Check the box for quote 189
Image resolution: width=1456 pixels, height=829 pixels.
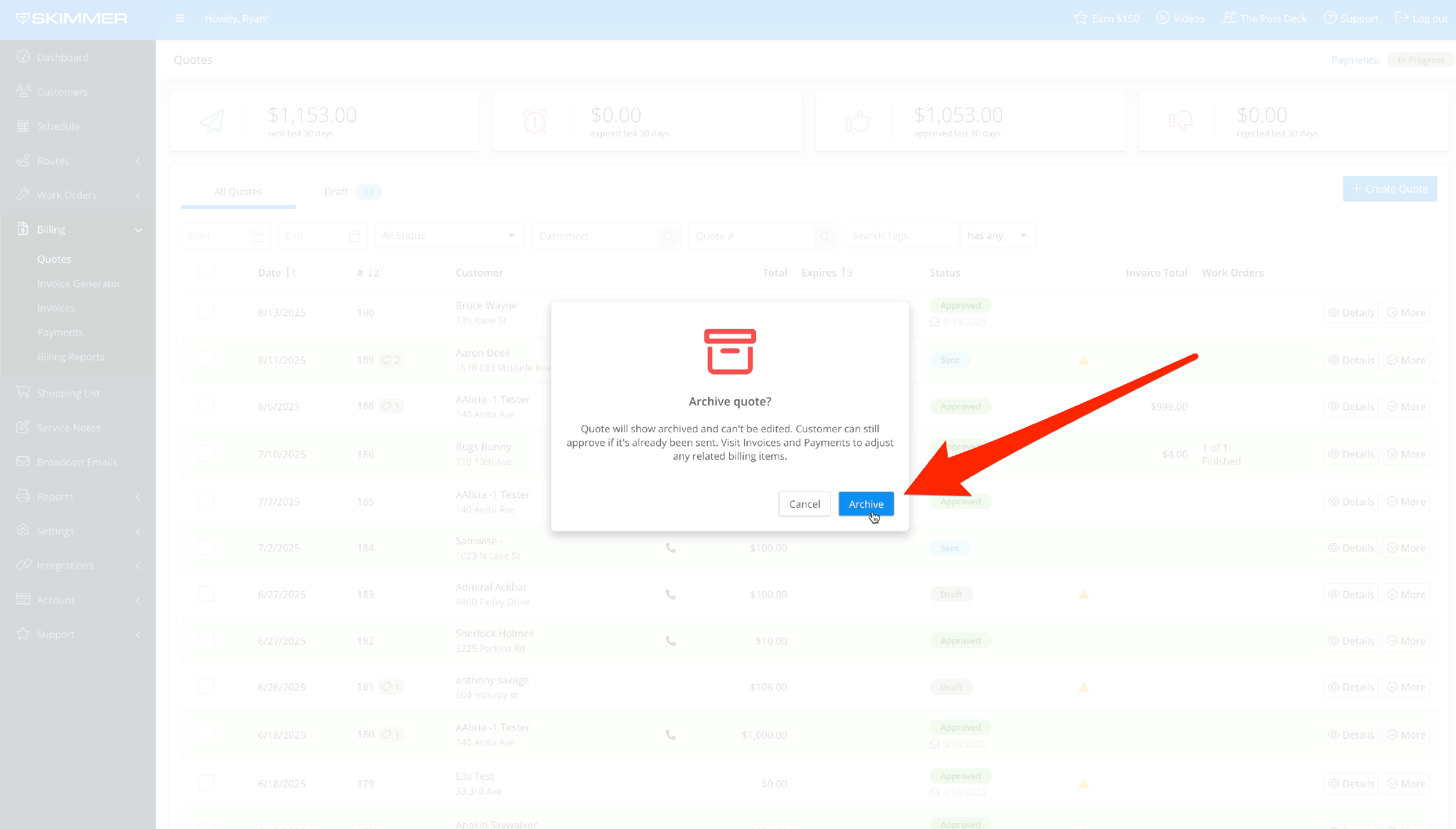click(206, 359)
